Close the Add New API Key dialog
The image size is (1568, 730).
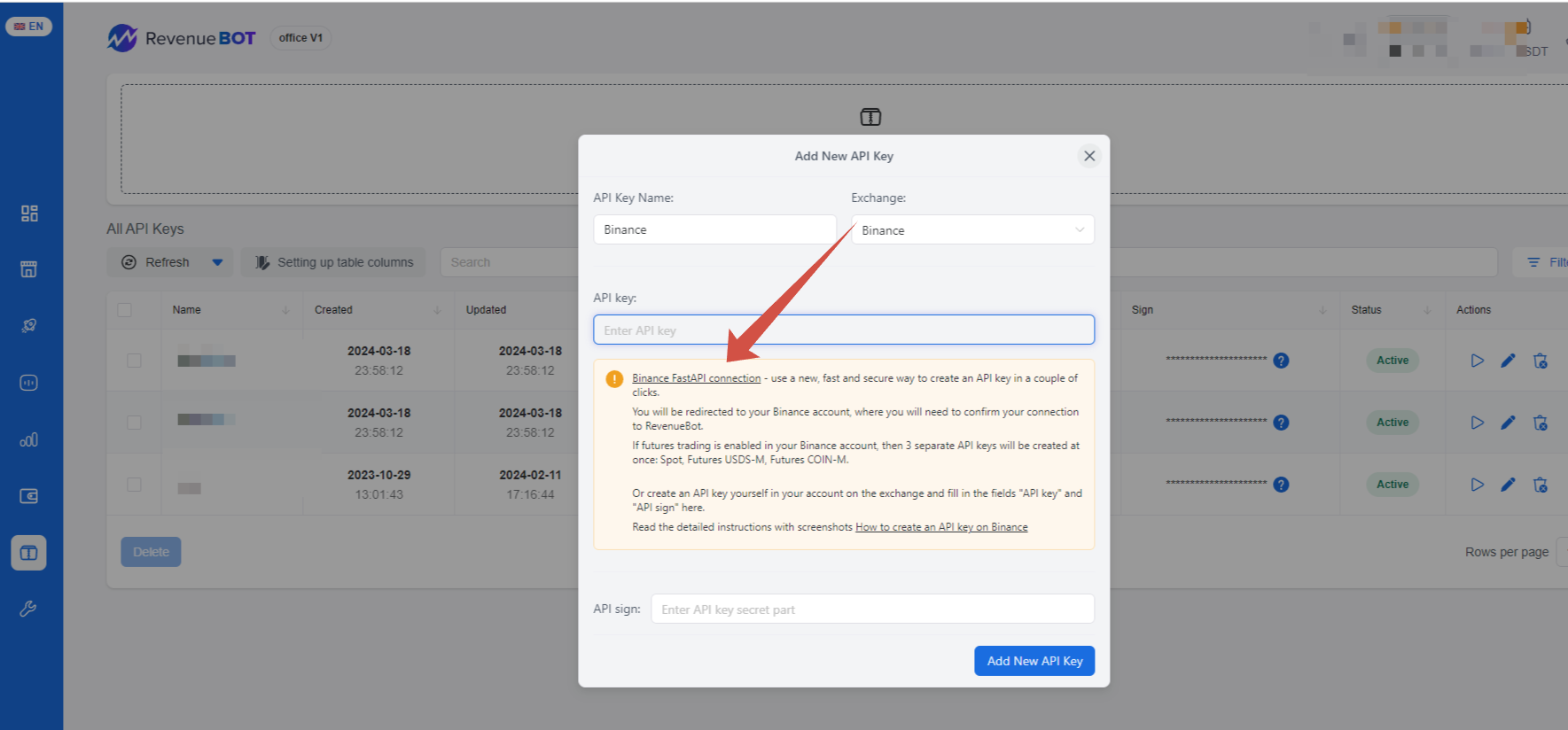coord(1089,156)
